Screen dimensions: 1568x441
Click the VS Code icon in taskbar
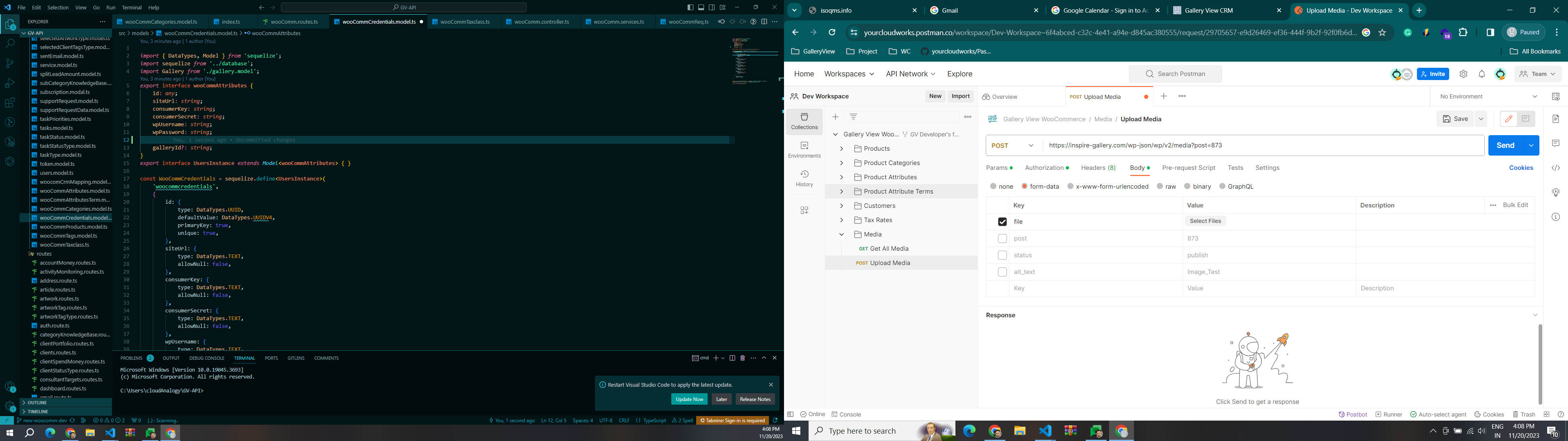click(1045, 431)
